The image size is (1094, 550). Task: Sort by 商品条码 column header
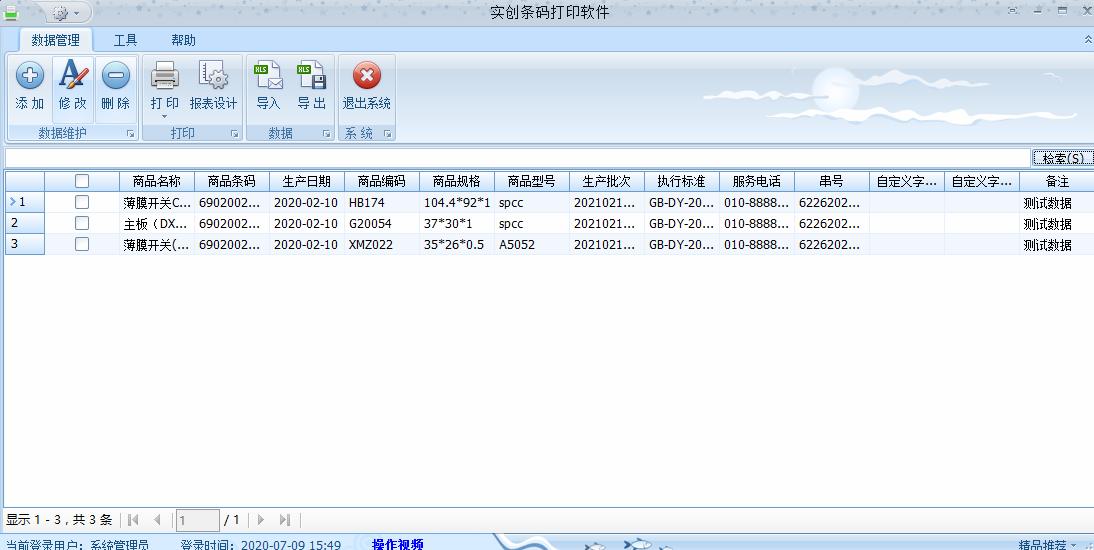232,181
